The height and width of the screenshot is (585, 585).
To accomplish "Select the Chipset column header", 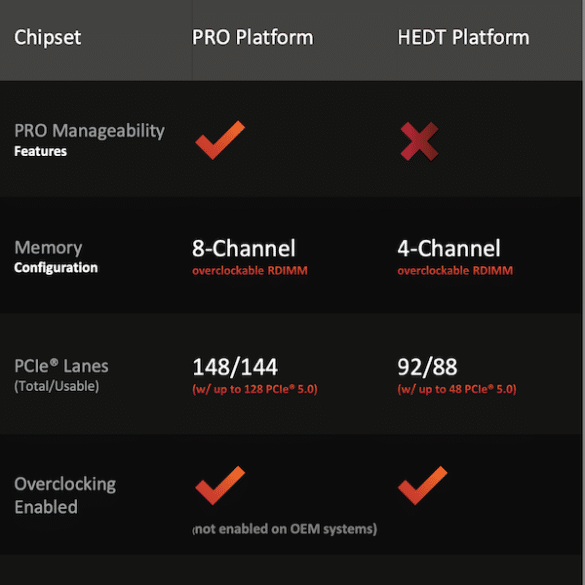I will 48,38.
